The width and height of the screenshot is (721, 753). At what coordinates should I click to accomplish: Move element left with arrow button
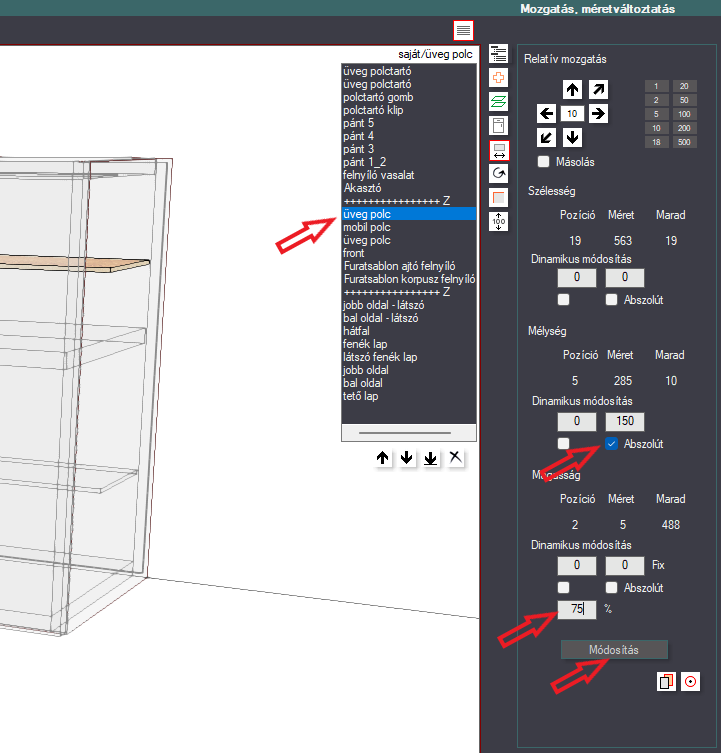[x=546, y=113]
